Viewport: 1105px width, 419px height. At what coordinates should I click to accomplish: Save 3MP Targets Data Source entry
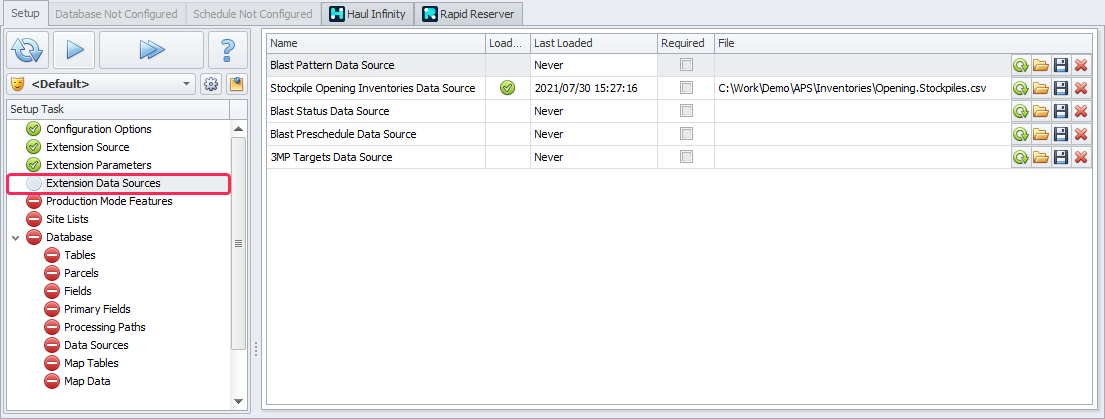pyautogui.click(x=1061, y=158)
